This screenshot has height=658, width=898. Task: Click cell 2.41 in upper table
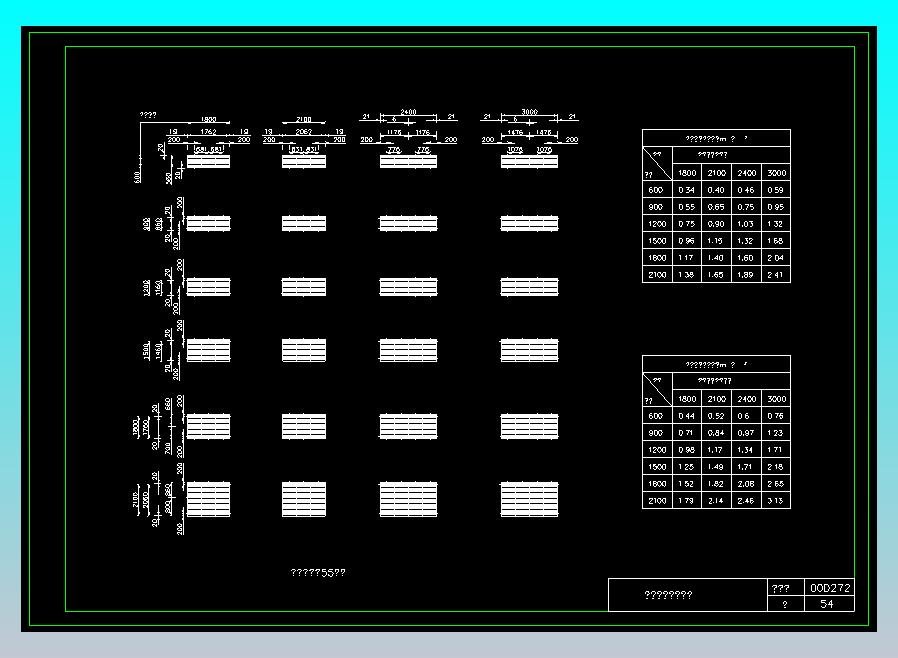[775, 275]
